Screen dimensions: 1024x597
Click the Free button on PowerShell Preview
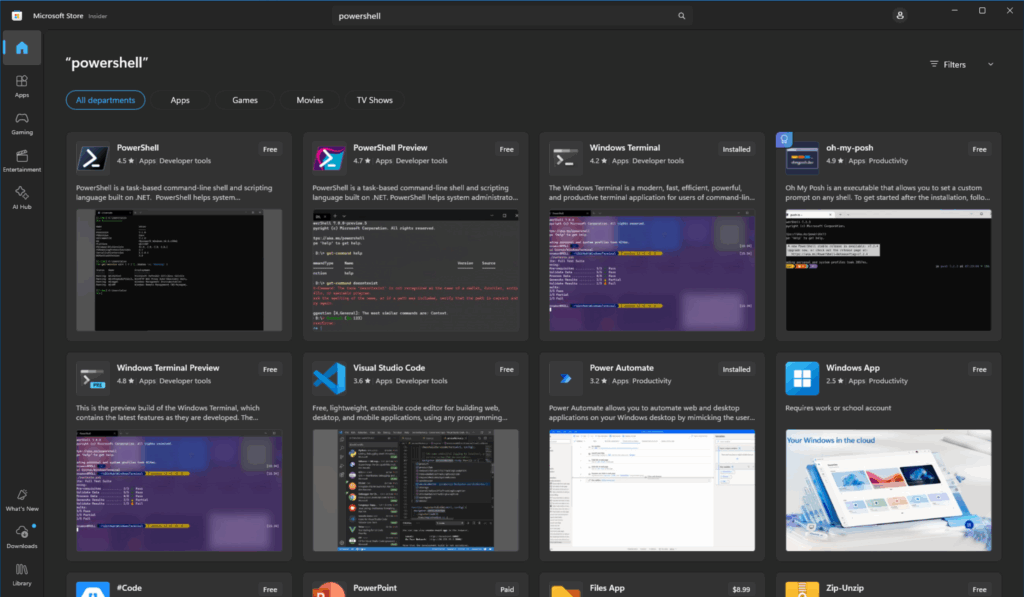coord(506,149)
